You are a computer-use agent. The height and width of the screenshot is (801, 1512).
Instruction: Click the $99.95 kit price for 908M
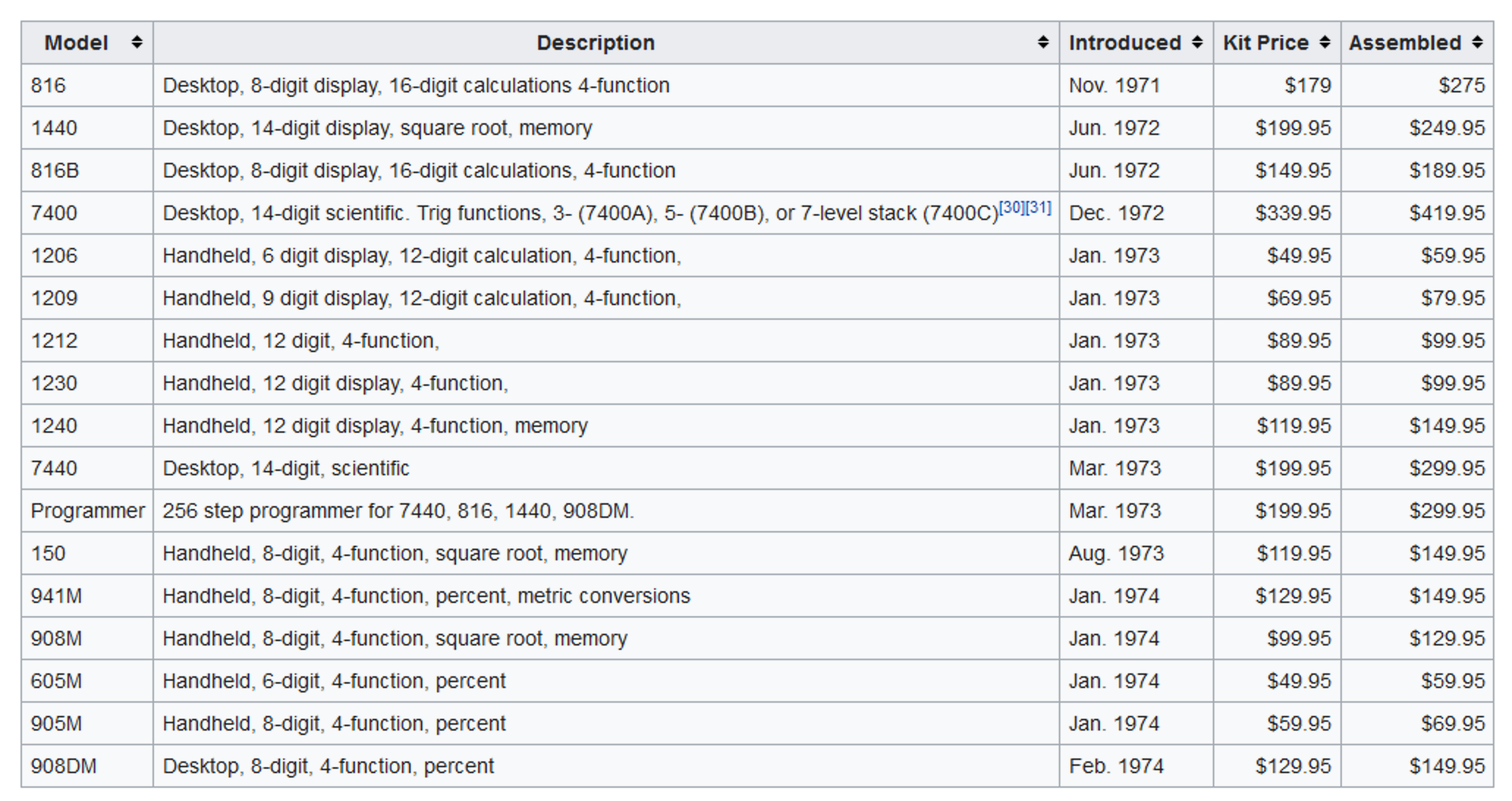coord(1299,638)
